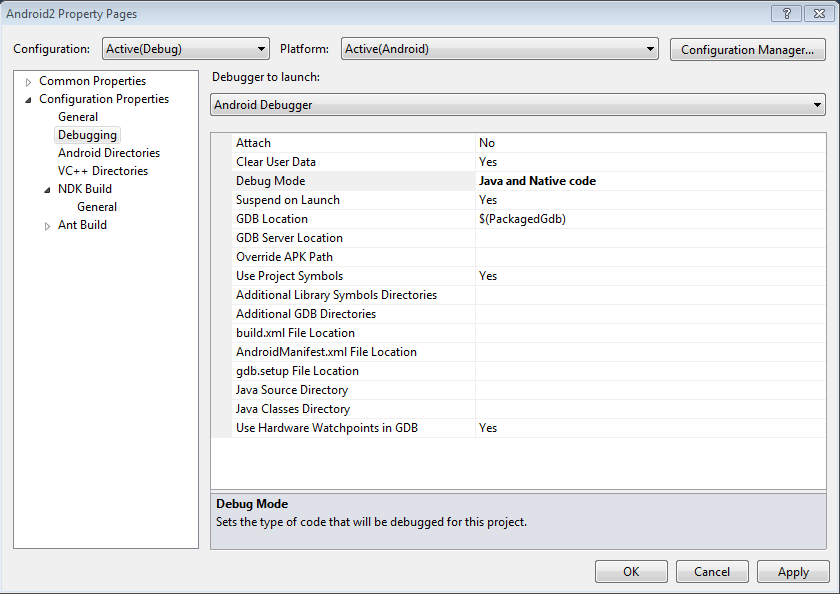Click the Apply button
The image size is (840, 594).
click(793, 572)
